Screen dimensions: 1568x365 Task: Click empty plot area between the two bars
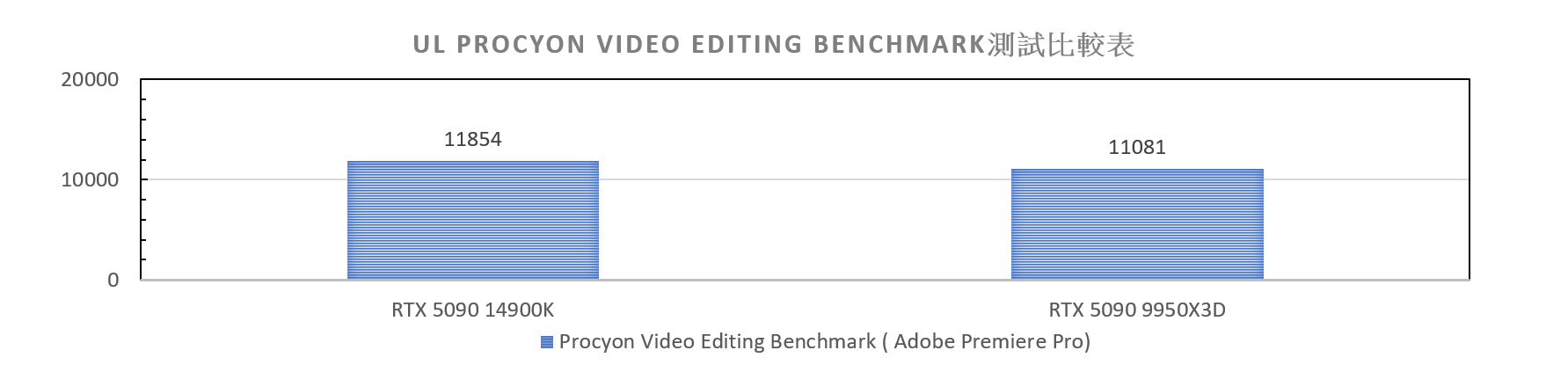point(805,230)
